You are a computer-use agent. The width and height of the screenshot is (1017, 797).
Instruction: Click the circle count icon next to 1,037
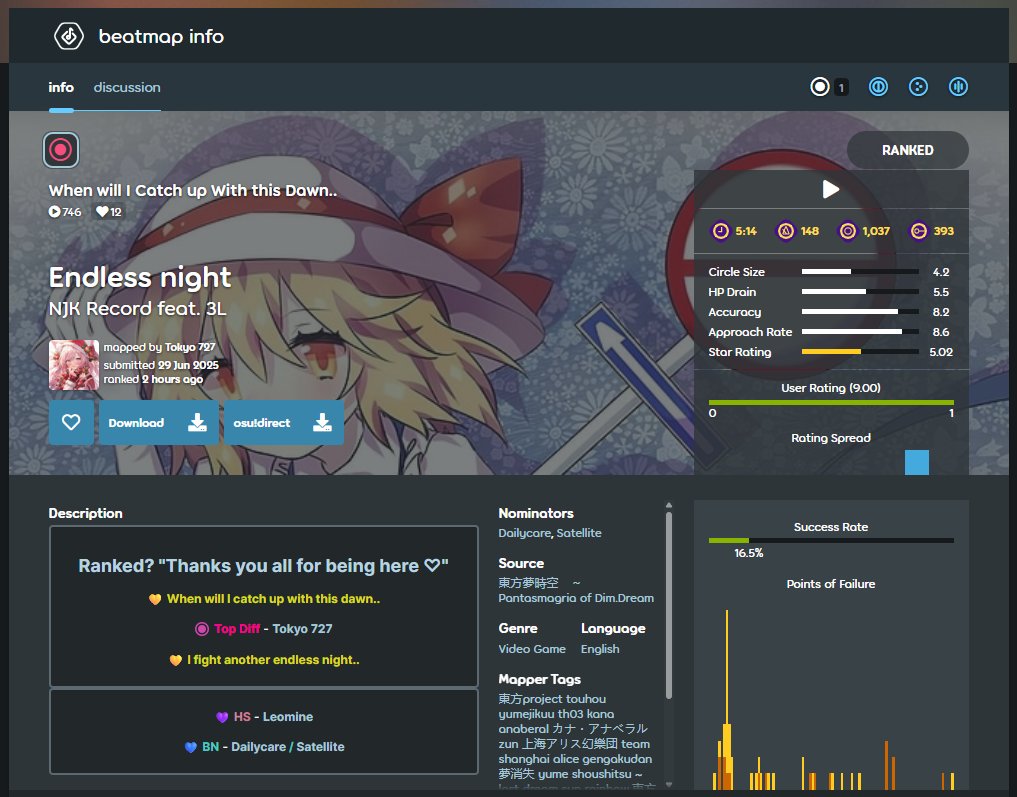[848, 231]
